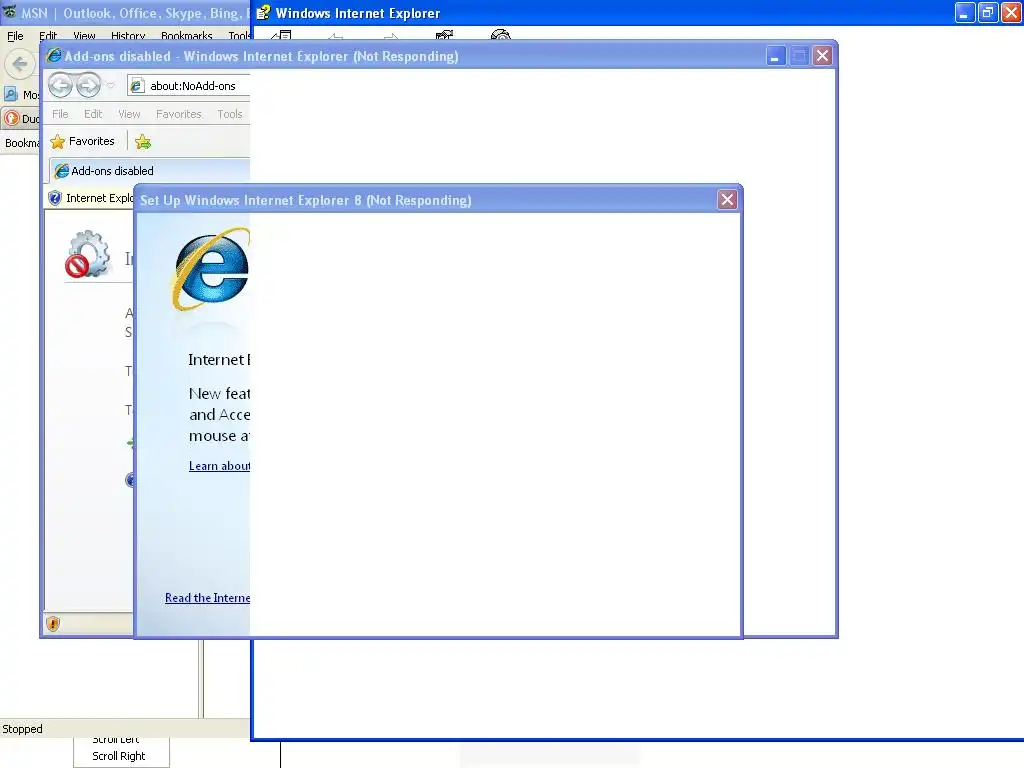This screenshot has height=768, width=1024.
Task: Click Back arrow in Add-ons disabled IE window
Action: 60,85
